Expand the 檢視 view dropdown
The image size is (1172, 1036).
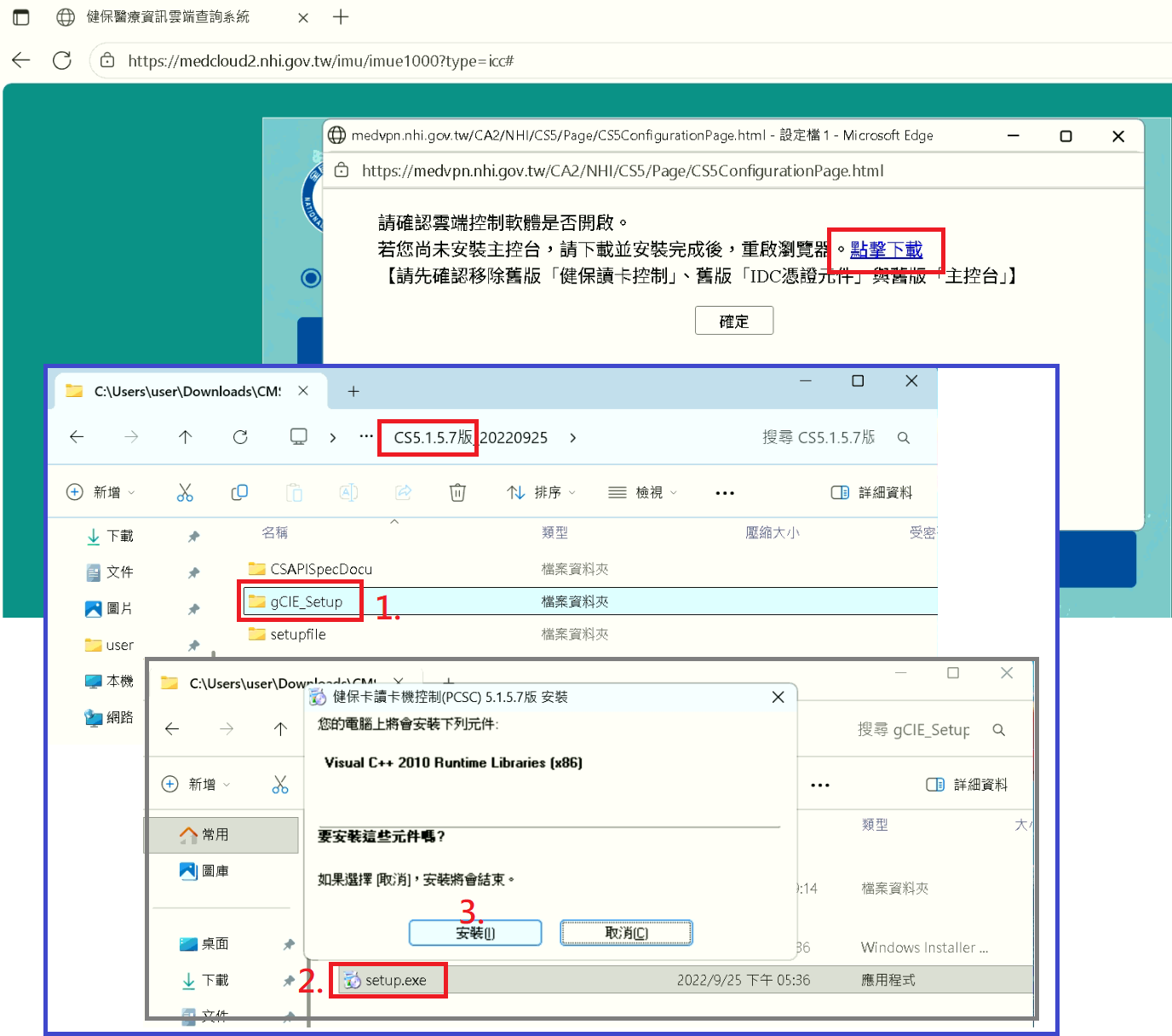coord(643,492)
